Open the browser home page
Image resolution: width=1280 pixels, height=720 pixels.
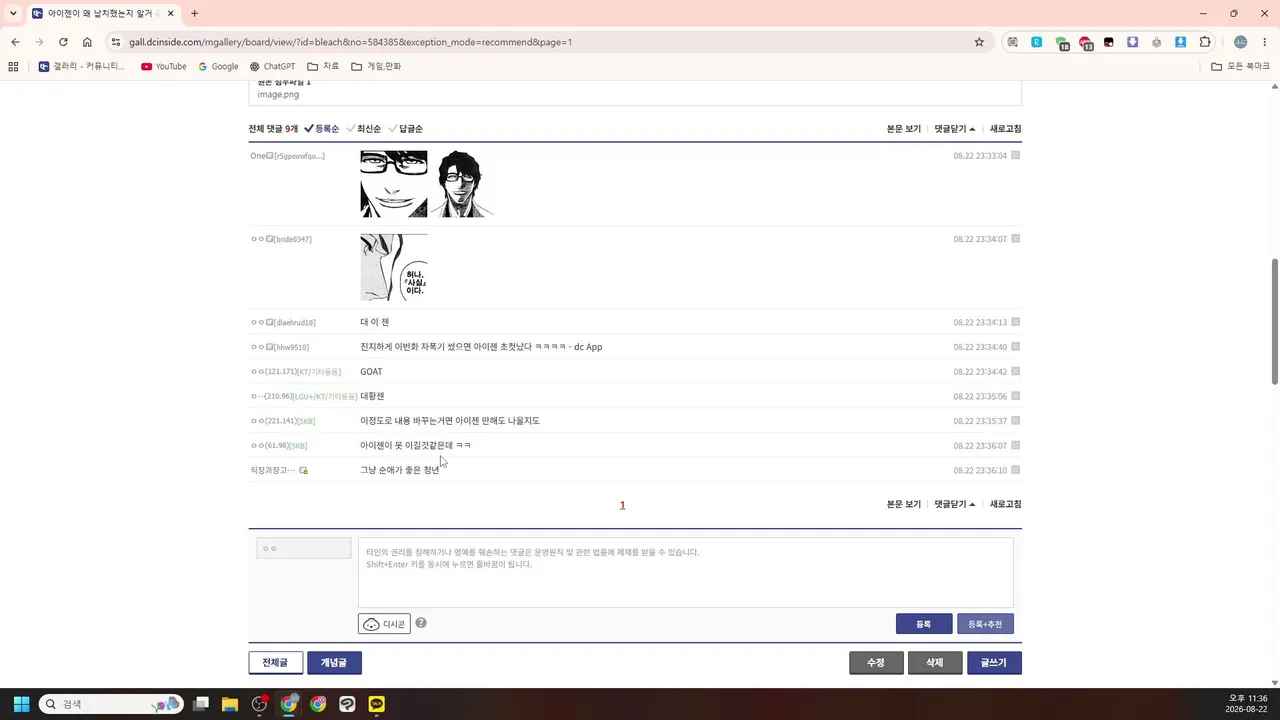pos(87,42)
